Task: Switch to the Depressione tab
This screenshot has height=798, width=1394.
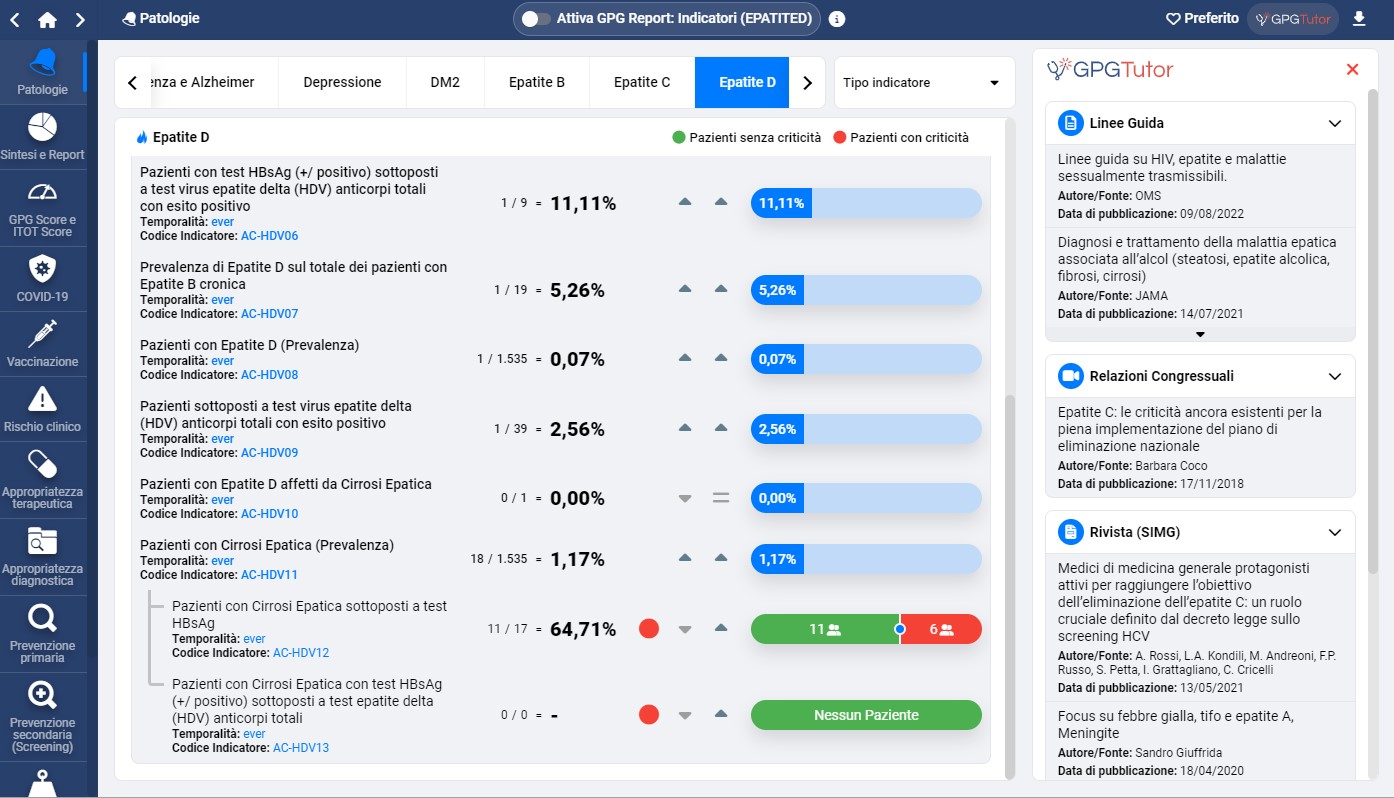Action: pyautogui.click(x=342, y=82)
